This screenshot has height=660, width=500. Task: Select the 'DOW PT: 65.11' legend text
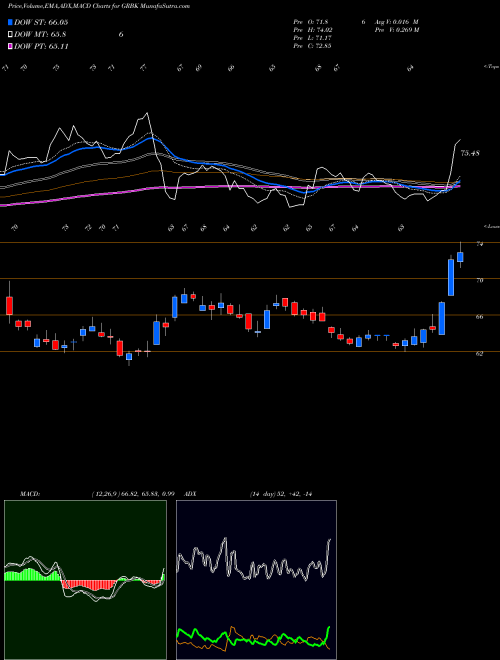pyautogui.click(x=41, y=46)
